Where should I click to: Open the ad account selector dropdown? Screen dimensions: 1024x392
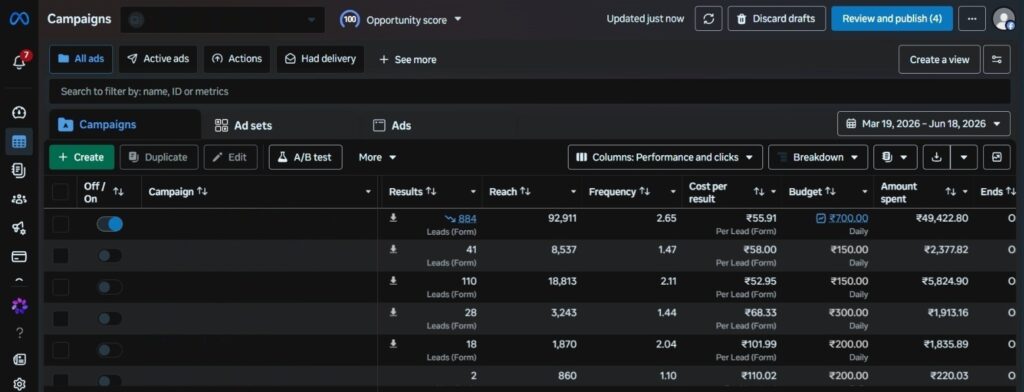(222, 20)
